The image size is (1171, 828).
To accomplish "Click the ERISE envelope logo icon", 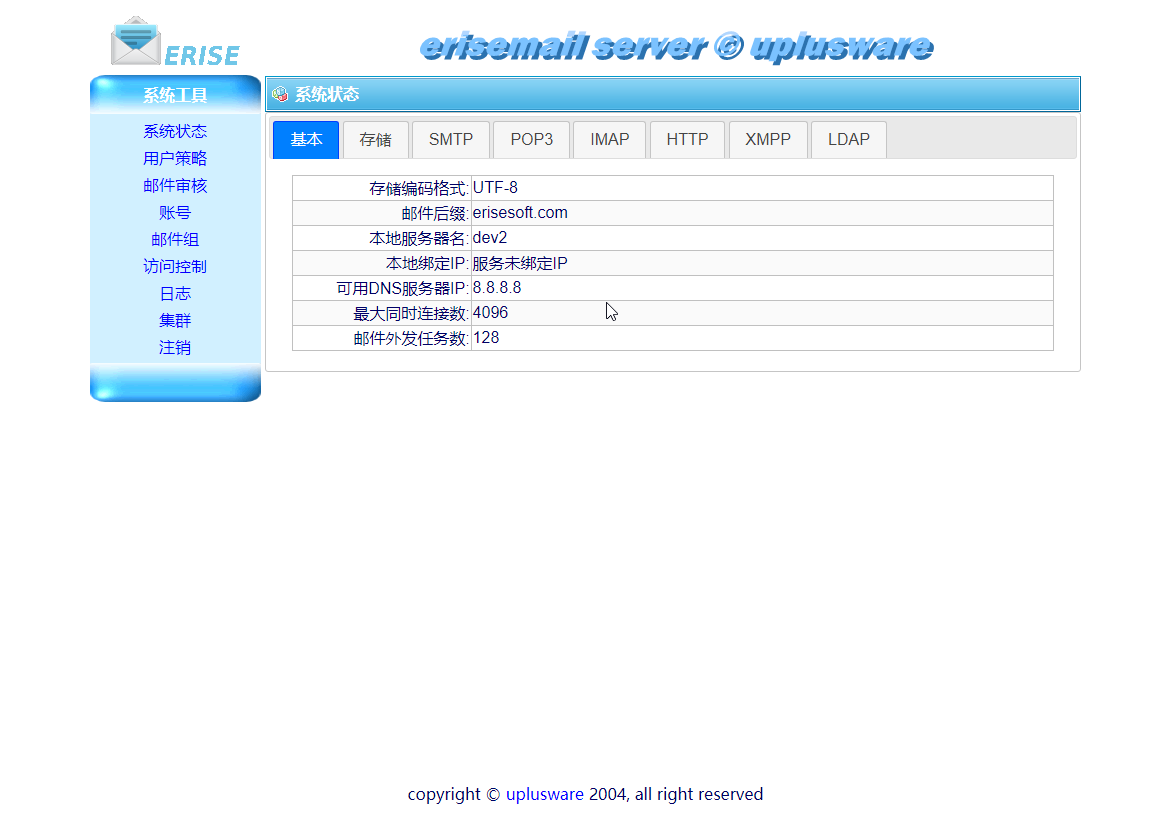I will click(135, 41).
